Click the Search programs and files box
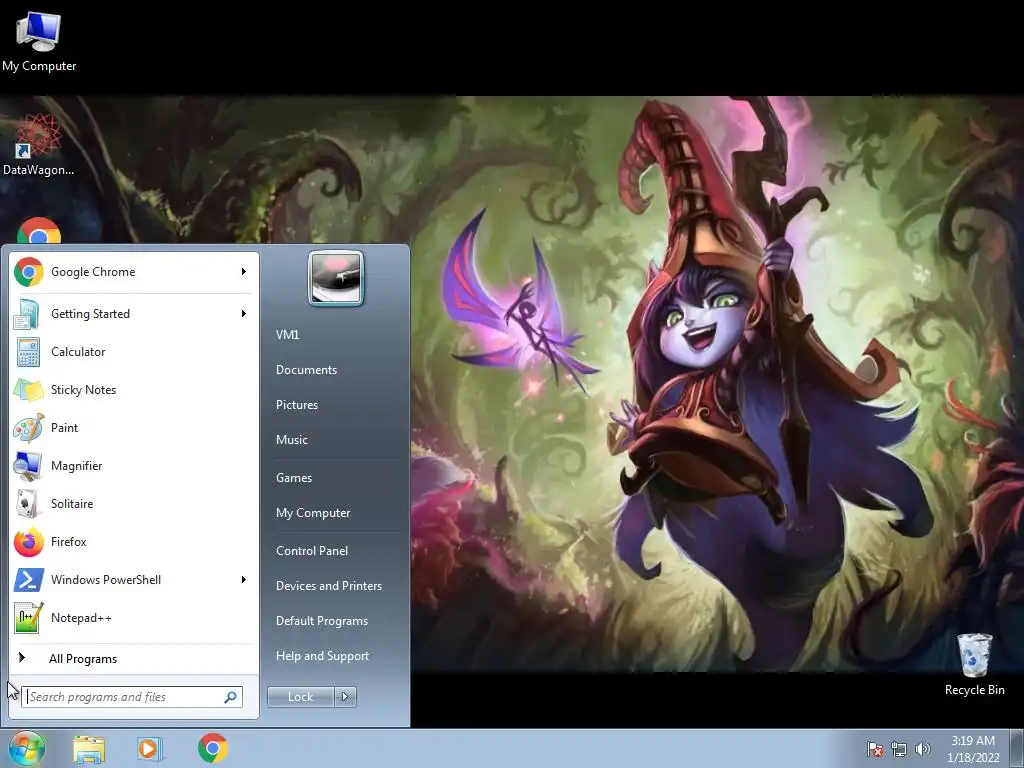 (x=132, y=697)
